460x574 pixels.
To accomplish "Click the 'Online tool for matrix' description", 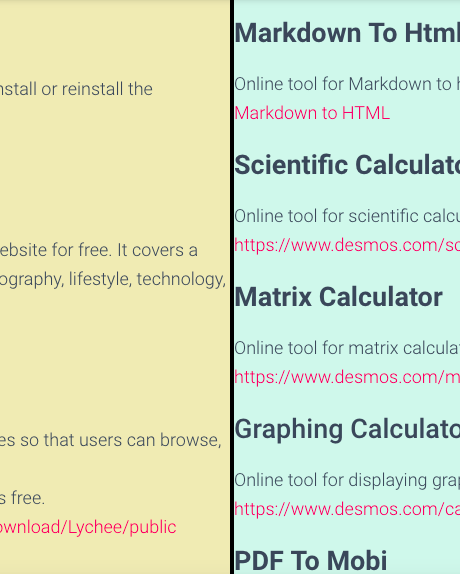I will coord(347,348).
